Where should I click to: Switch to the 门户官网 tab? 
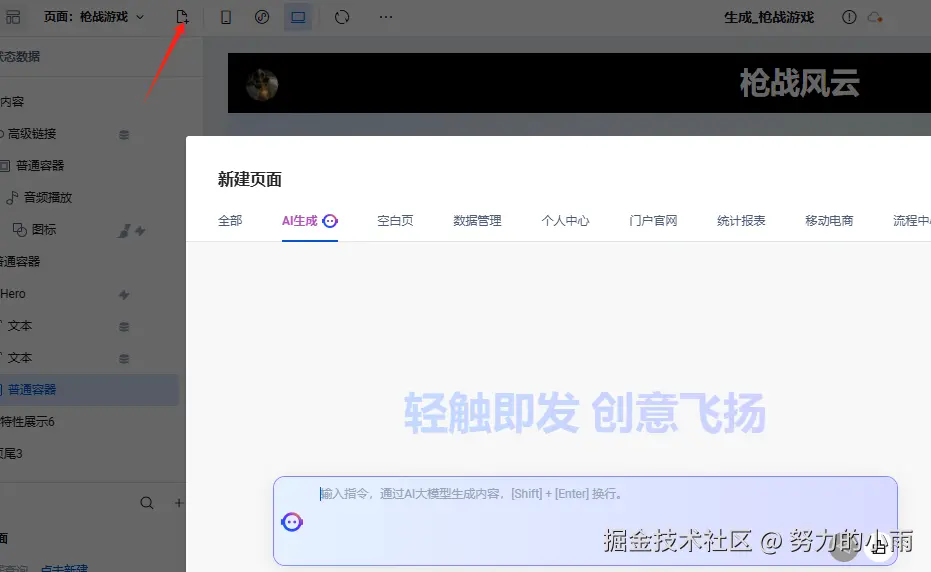(653, 220)
